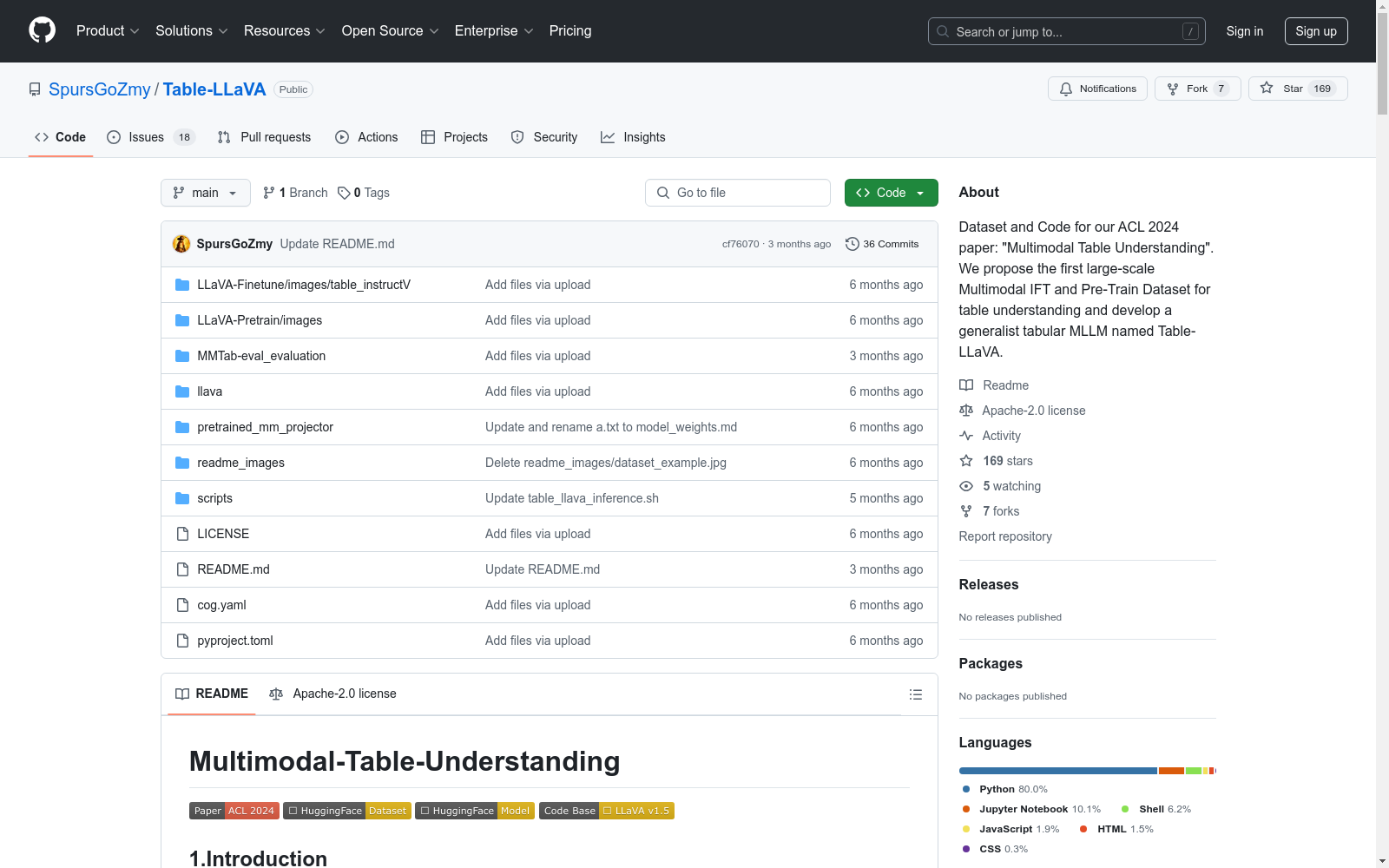This screenshot has height=868, width=1389.
Task: Open the commits history clock icon
Action: pos(852,244)
